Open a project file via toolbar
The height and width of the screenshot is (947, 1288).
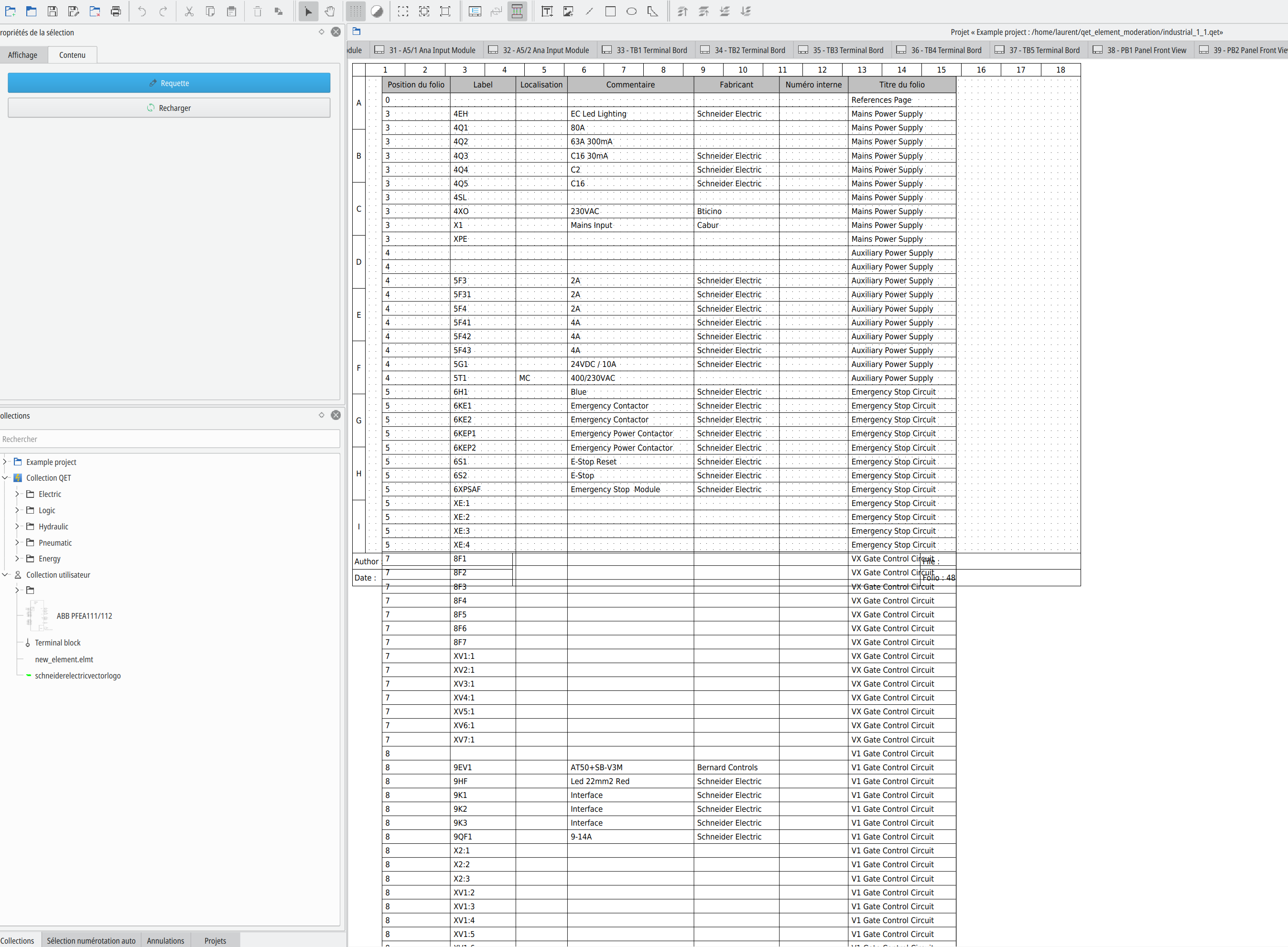(x=32, y=11)
